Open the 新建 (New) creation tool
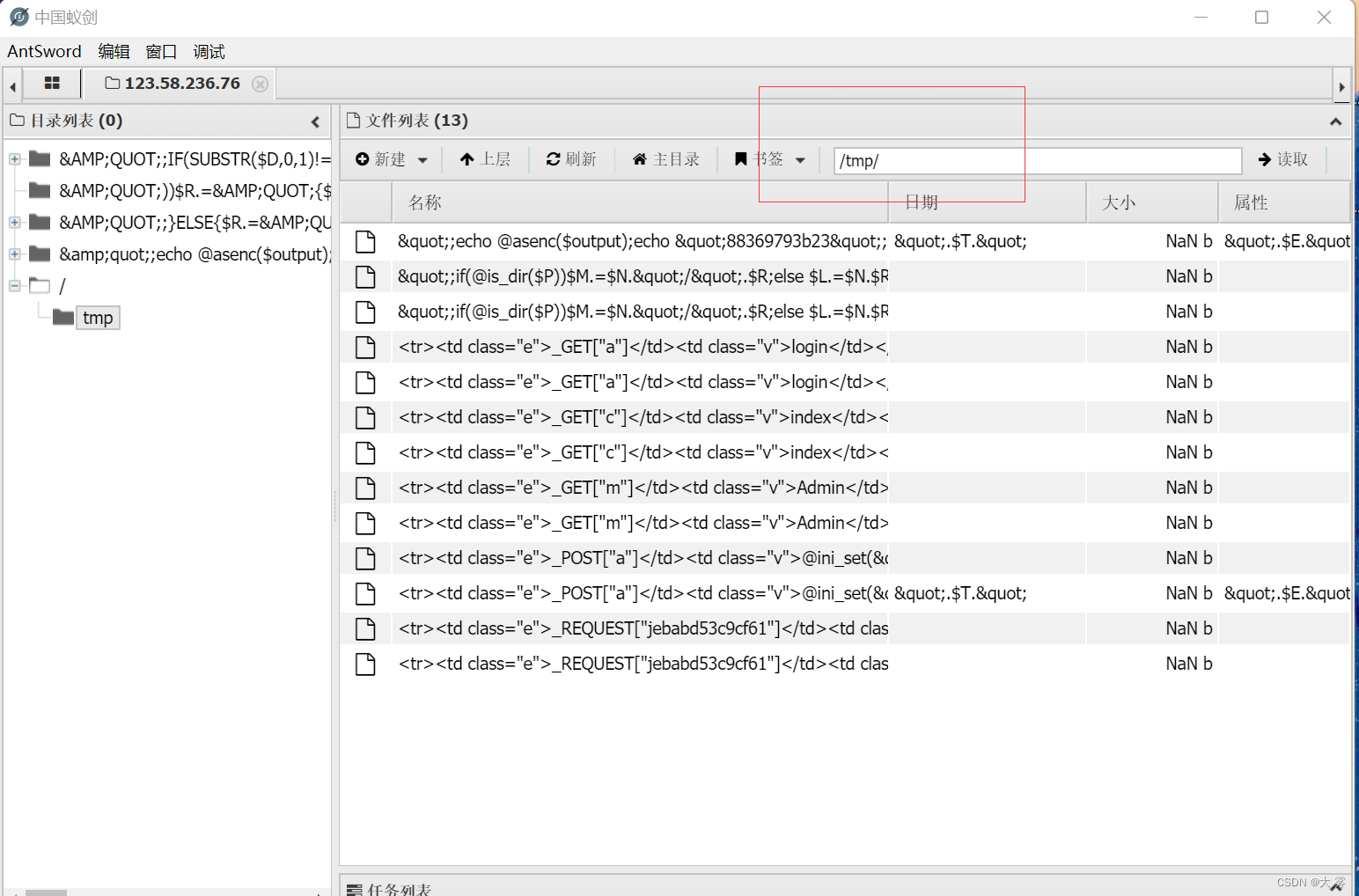This screenshot has width=1359, height=896. tap(385, 159)
